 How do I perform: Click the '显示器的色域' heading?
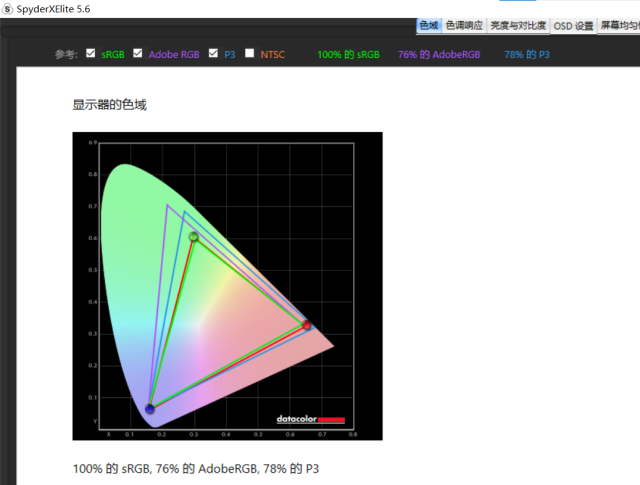[109, 105]
